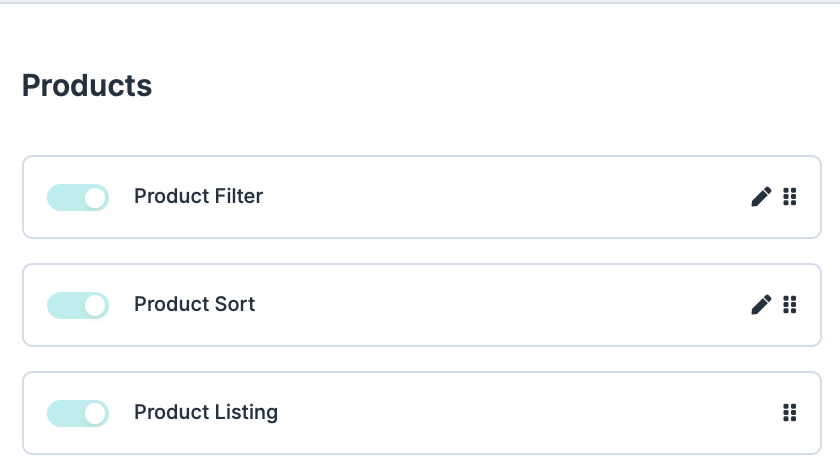Click the Product Sort reorder grip
The height and width of the screenshot is (468, 840).
click(x=789, y=304)
